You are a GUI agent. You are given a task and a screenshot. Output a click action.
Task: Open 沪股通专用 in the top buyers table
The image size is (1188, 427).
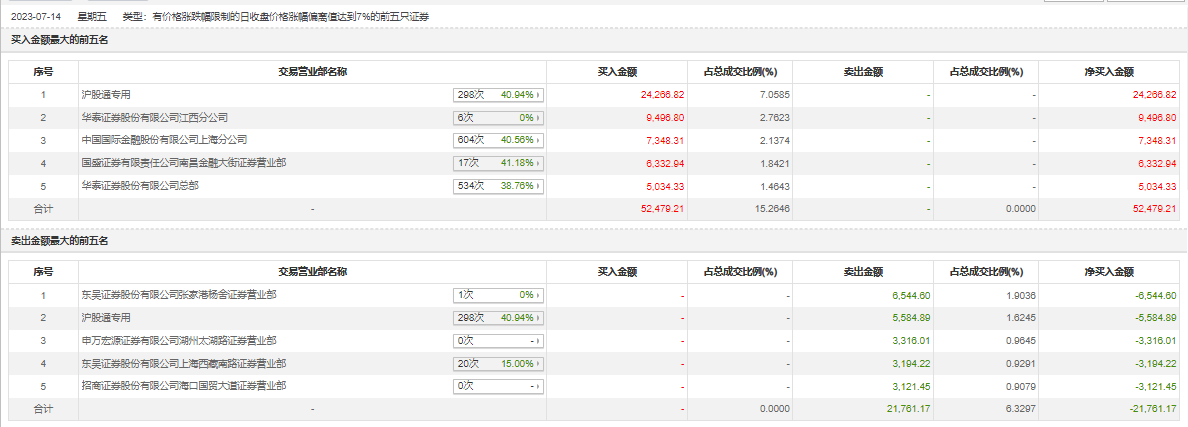pyautogui.click(x=106, y=95)
